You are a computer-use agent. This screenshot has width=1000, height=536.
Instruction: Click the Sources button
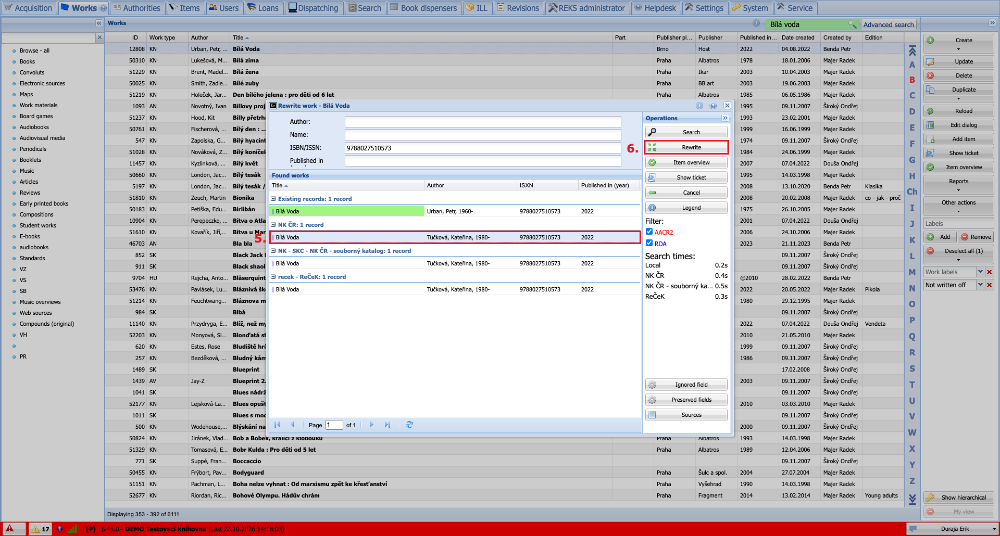[x=686, y=415]
